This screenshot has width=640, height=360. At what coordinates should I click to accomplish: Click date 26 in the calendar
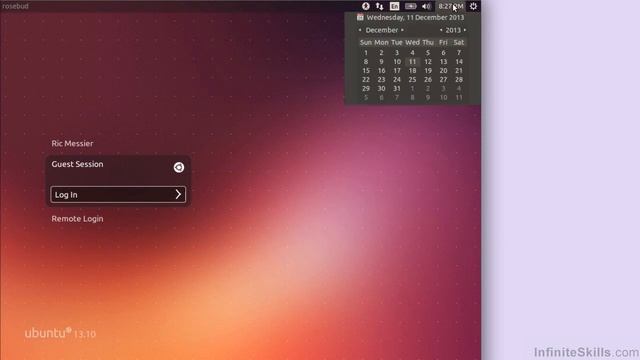click(x=428, y=80)
